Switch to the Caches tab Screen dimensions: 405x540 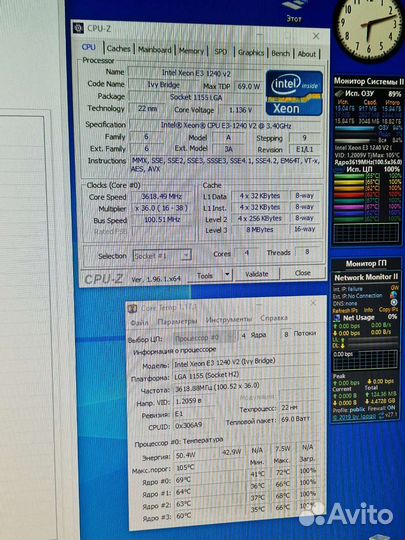(x=118, y=49)
